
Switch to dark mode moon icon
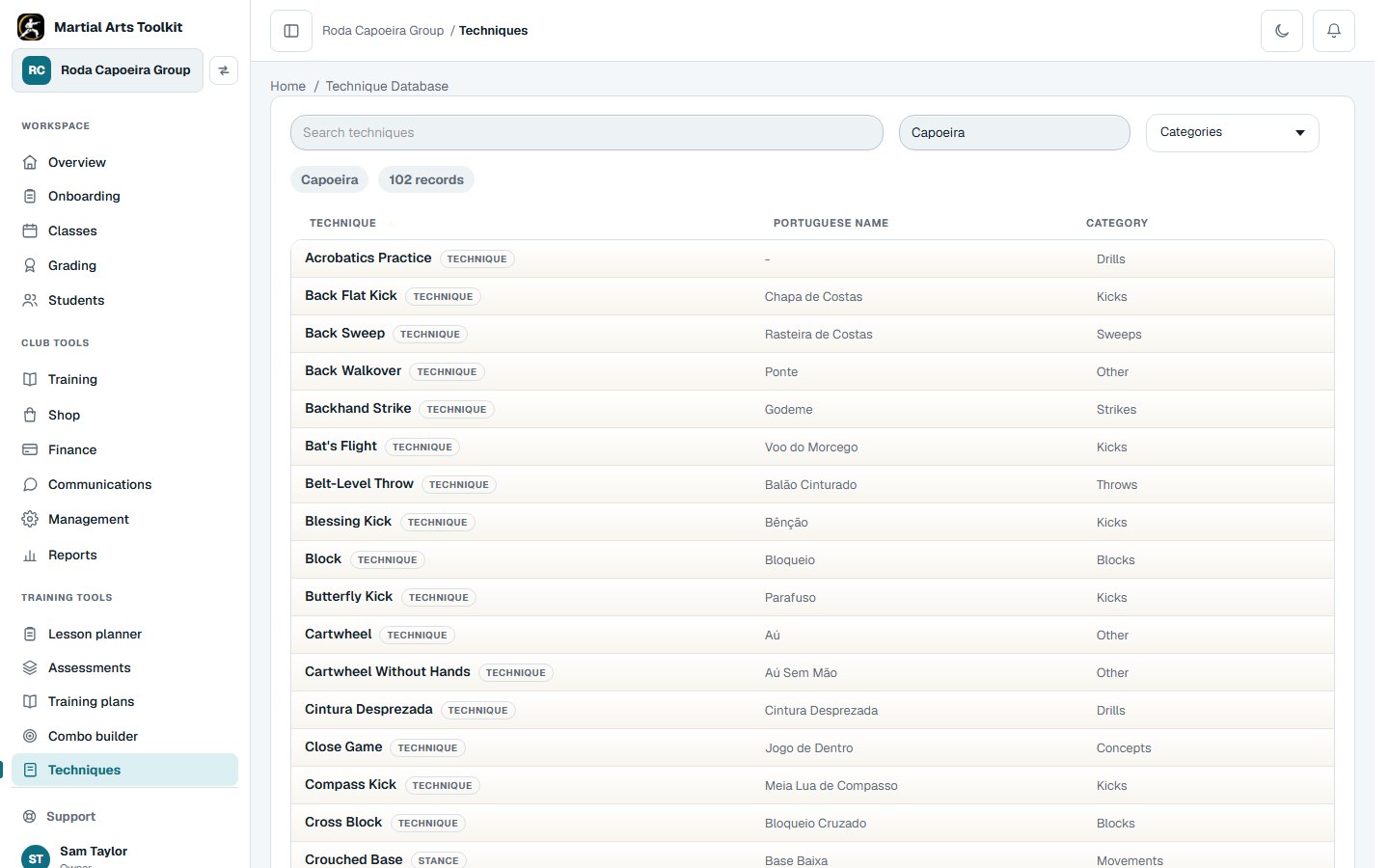click(x=1282, y=31)
